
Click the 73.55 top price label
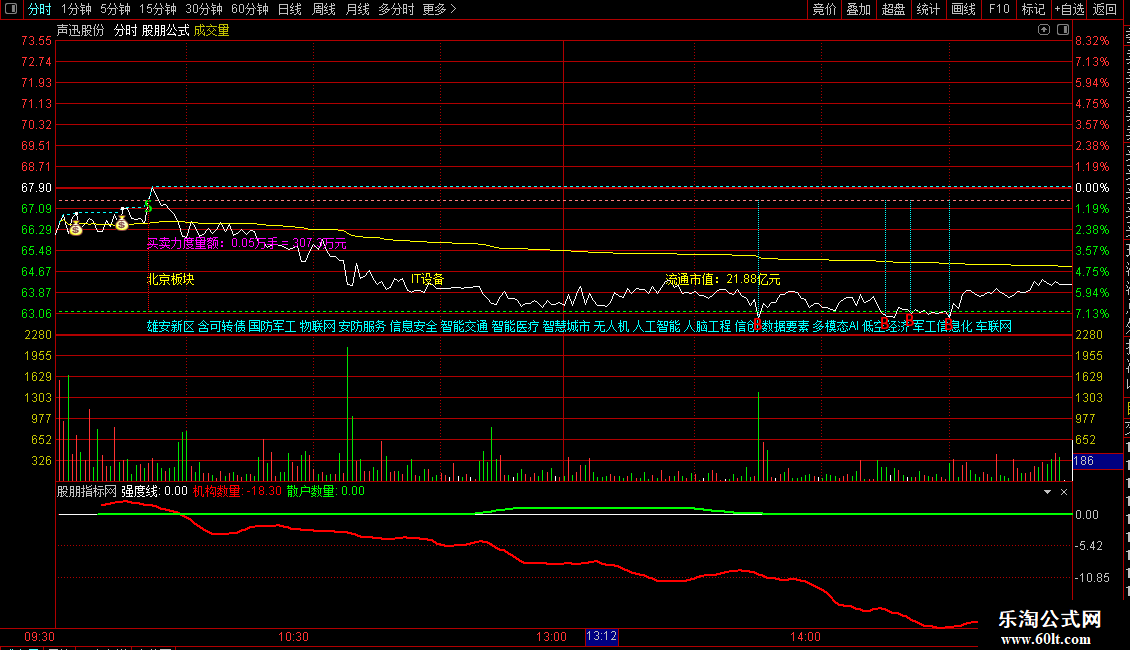pyautogui.click(x=36, y=41)
